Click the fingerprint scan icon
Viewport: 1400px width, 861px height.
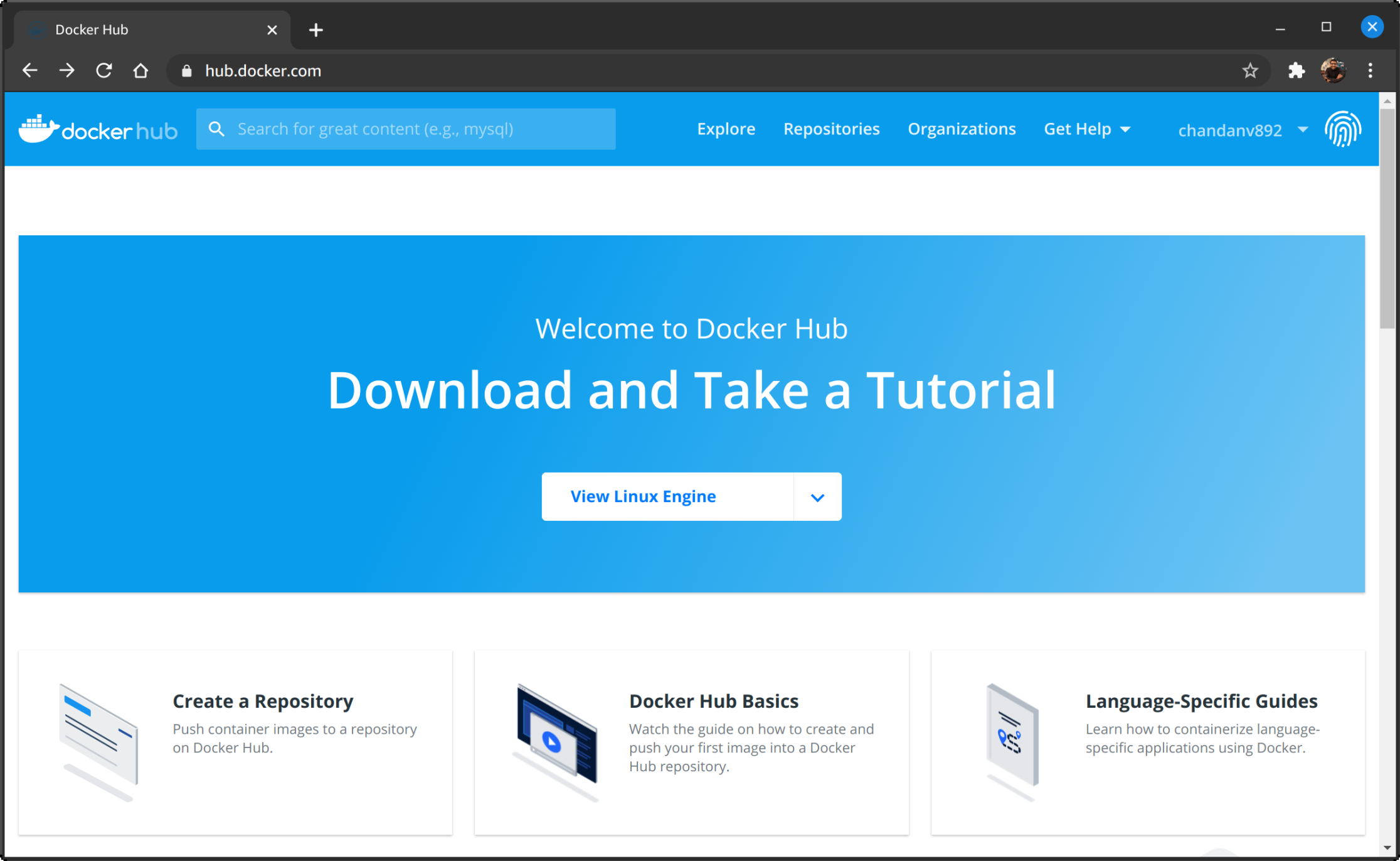pos(1343,129)
